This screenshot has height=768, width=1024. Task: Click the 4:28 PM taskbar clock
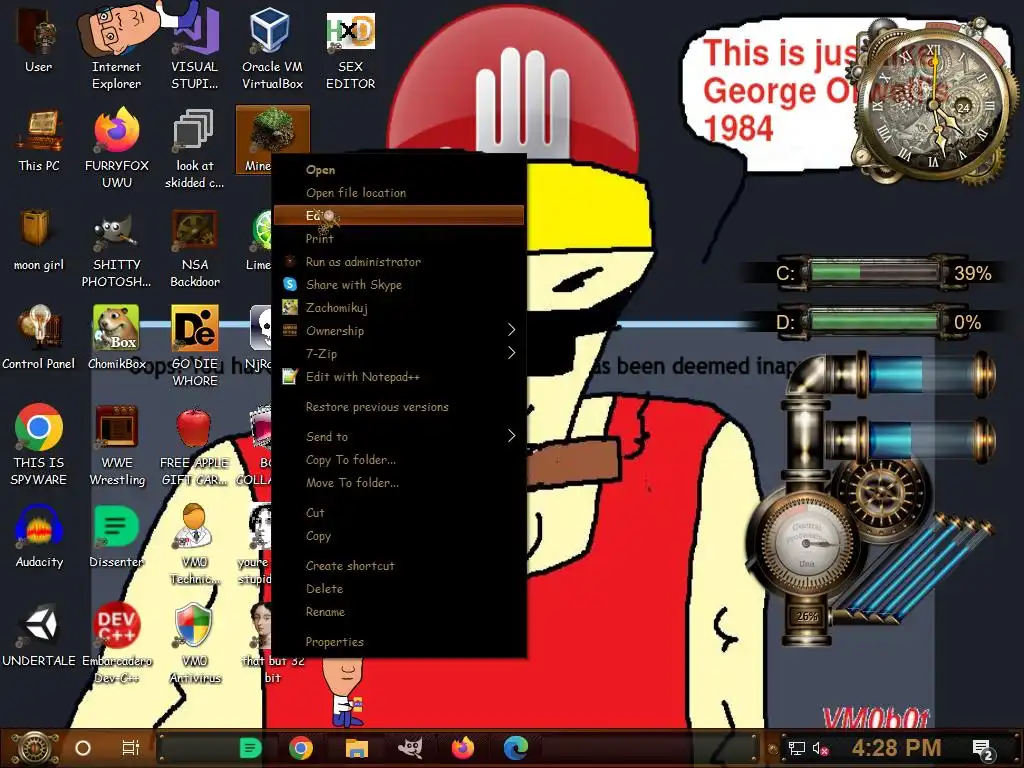[x=896, y=748]
